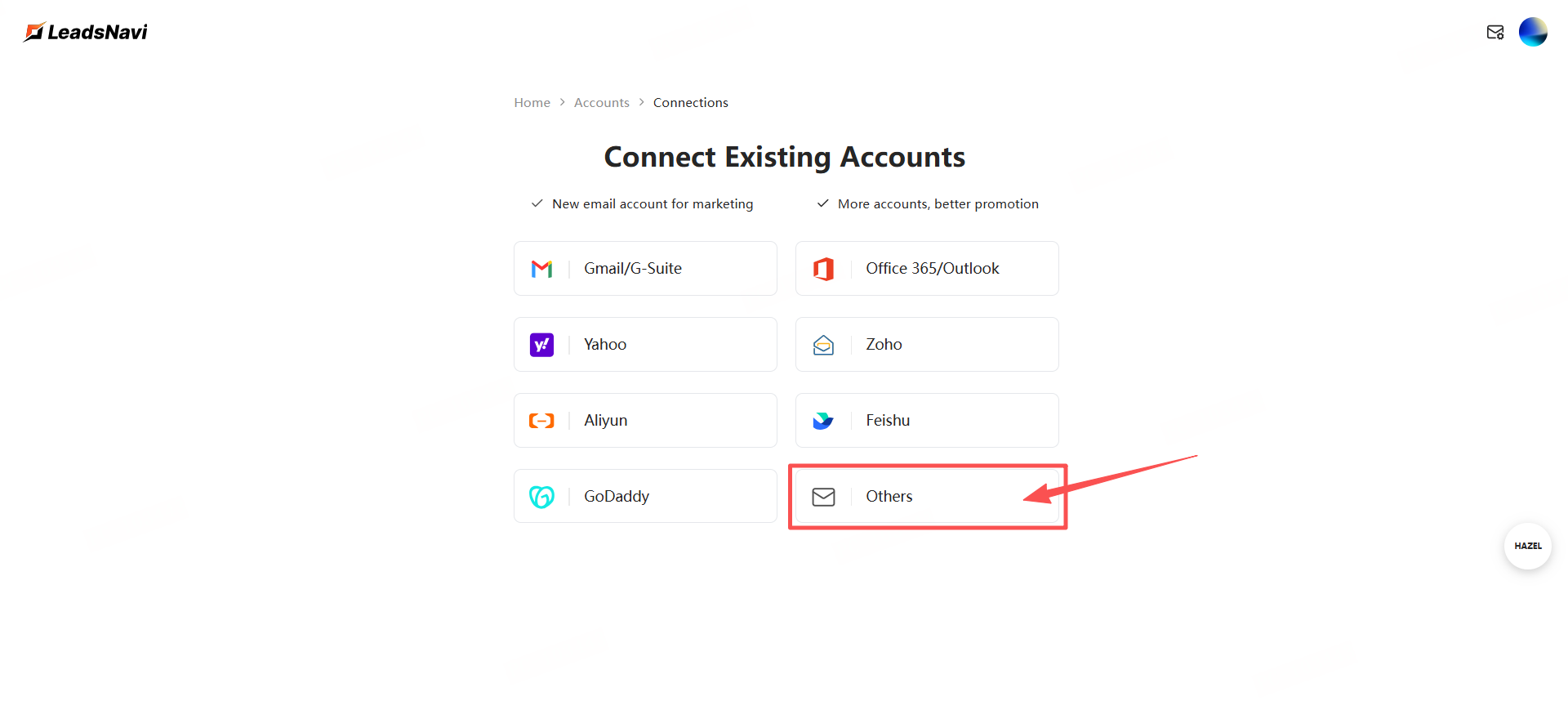
Task: Click the Gmail M icon
Action: (x=541, y=269)
